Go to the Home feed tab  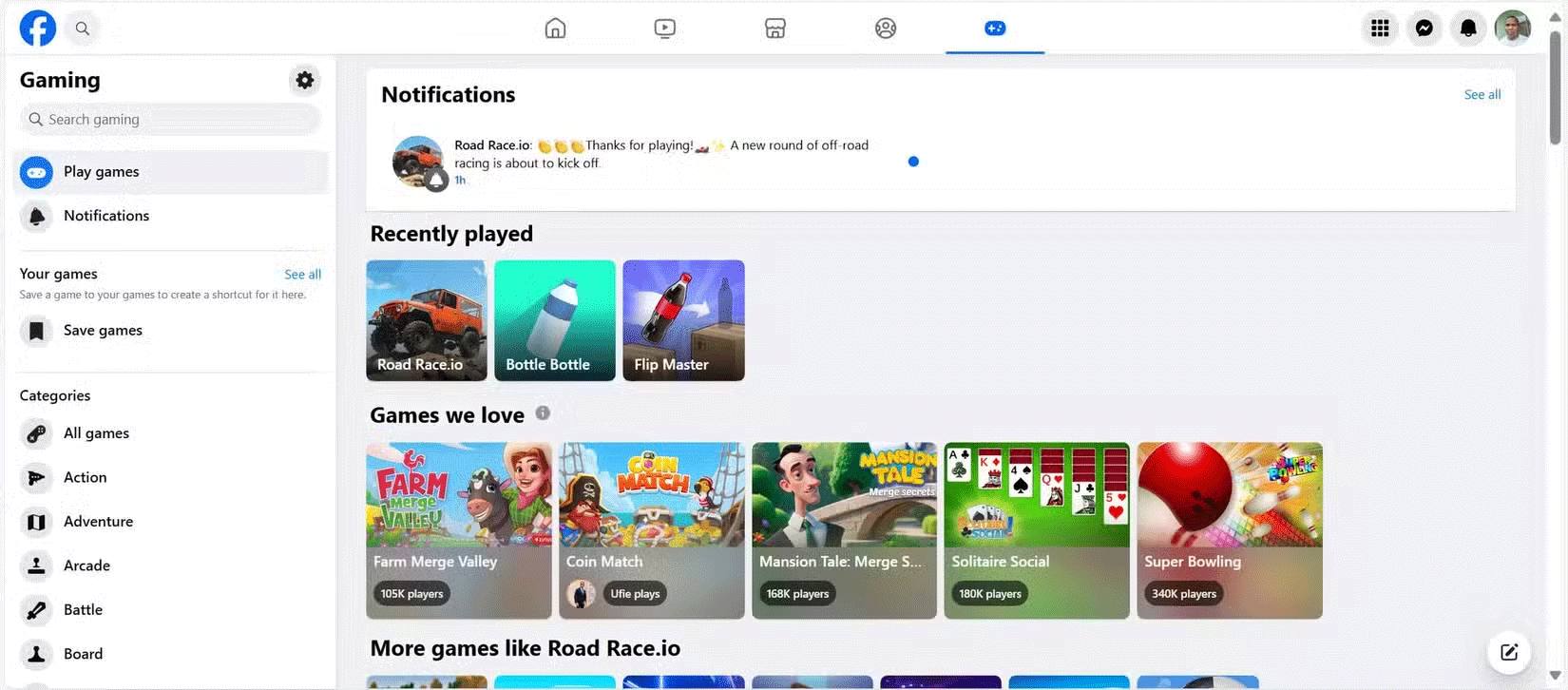(555, 29)
